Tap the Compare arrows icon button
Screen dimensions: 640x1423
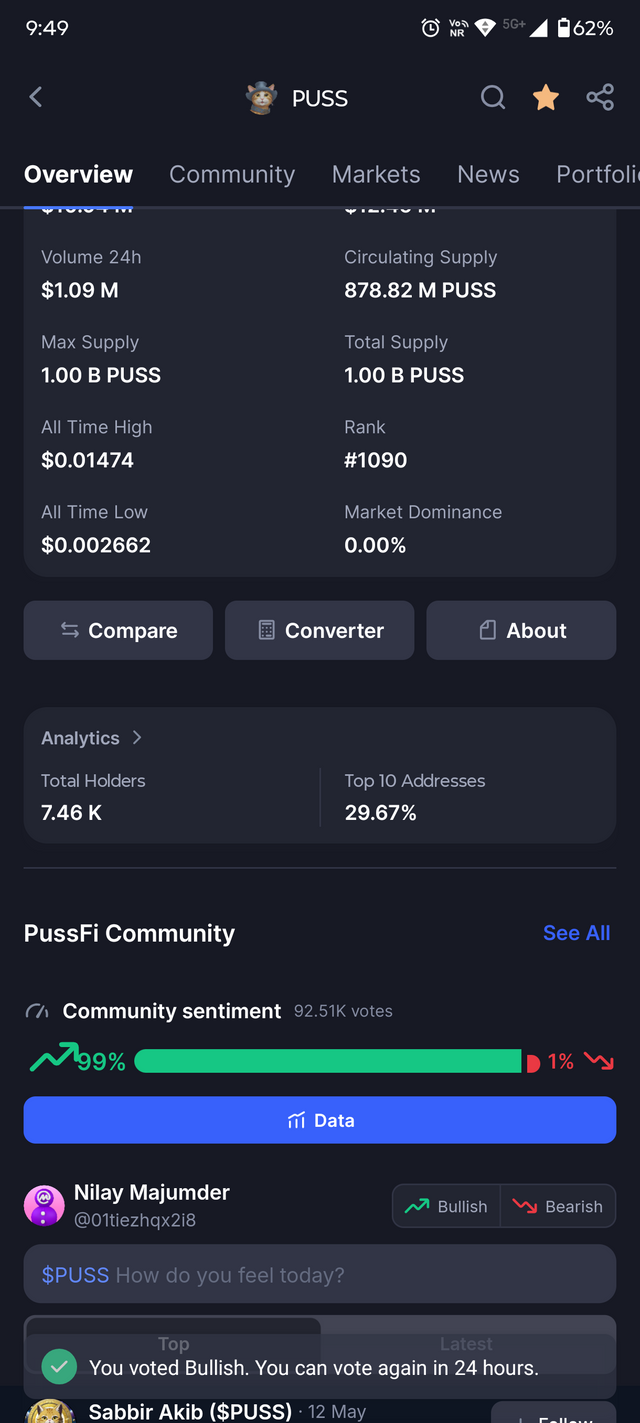tap(118, 630)
